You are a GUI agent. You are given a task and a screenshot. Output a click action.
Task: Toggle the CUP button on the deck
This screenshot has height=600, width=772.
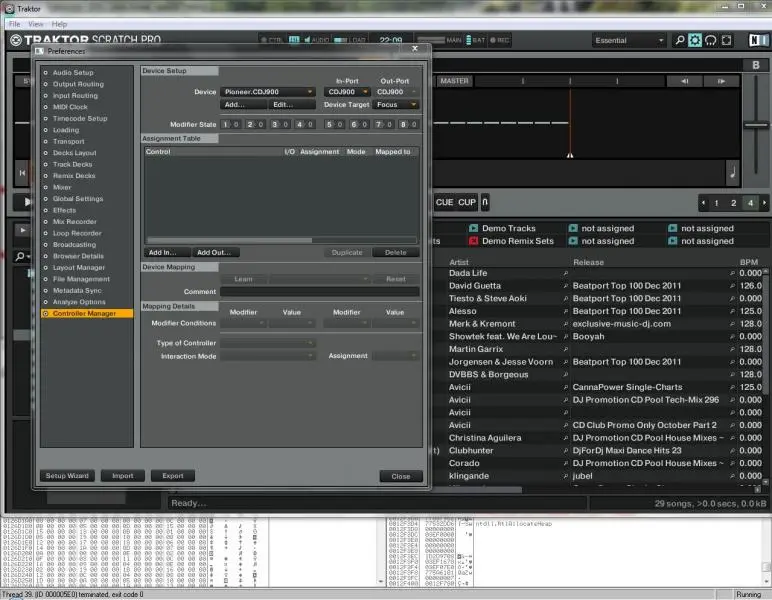(467, 202)
